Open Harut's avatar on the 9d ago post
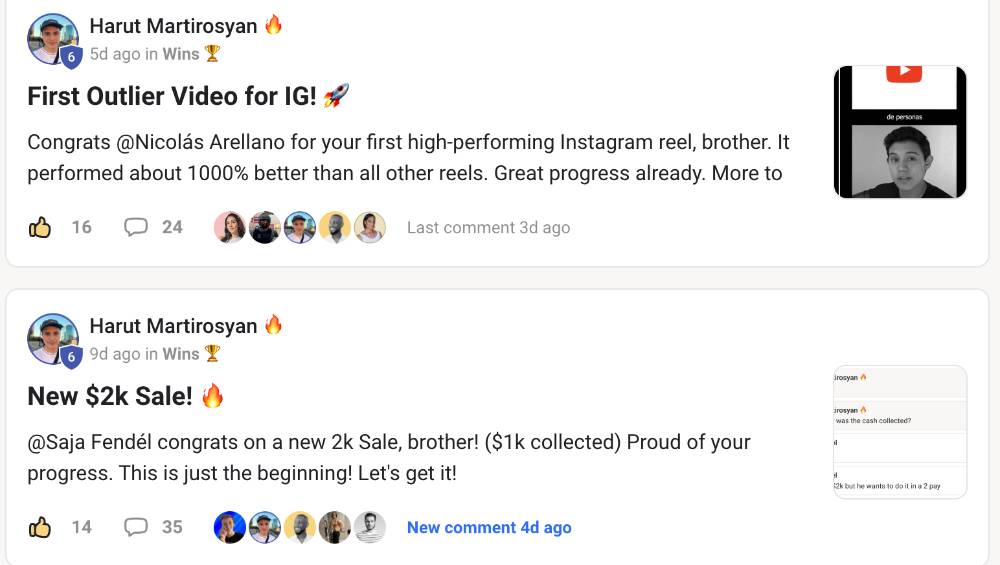Viewport: 1000px width, 565px height. click(x=53, y=339)
